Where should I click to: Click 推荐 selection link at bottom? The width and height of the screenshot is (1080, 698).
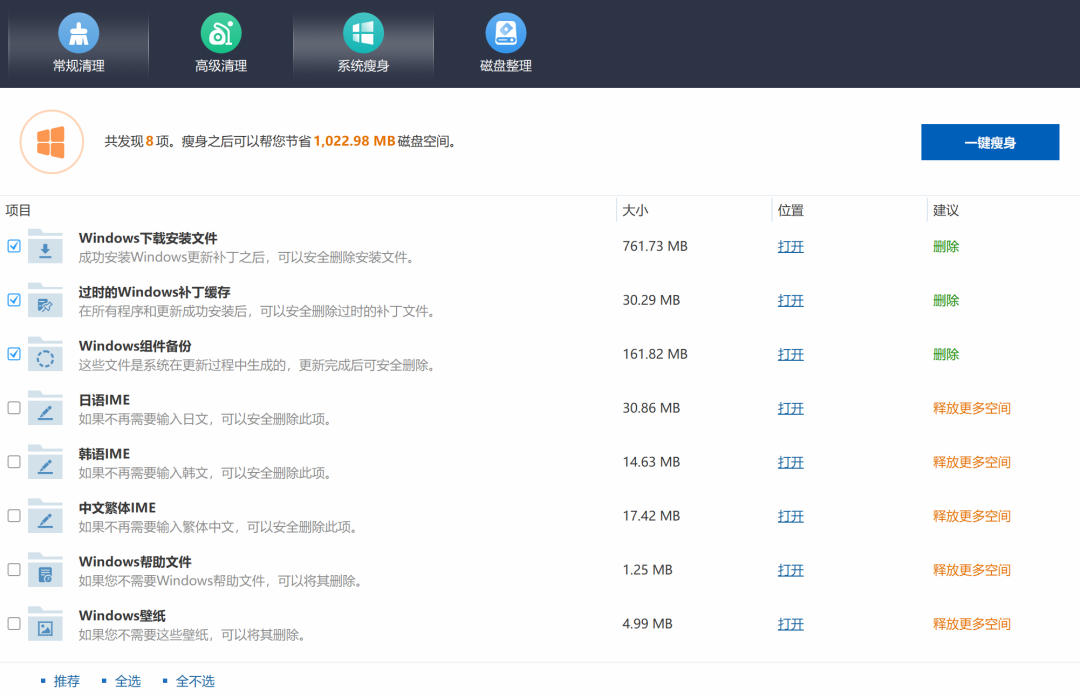pos(66,681)
